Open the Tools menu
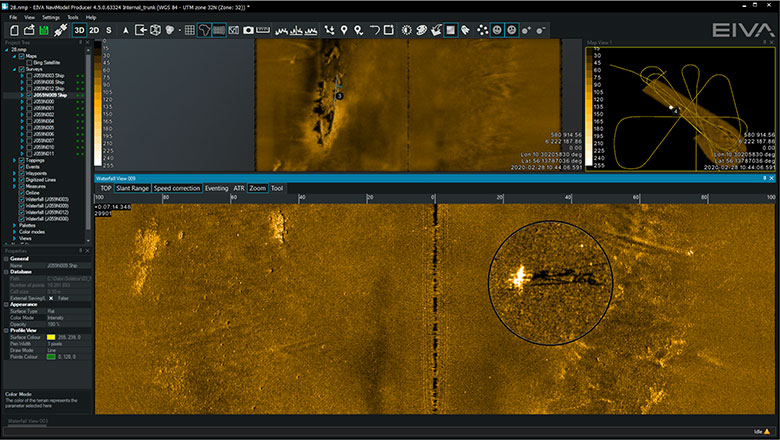 (72, 17)
